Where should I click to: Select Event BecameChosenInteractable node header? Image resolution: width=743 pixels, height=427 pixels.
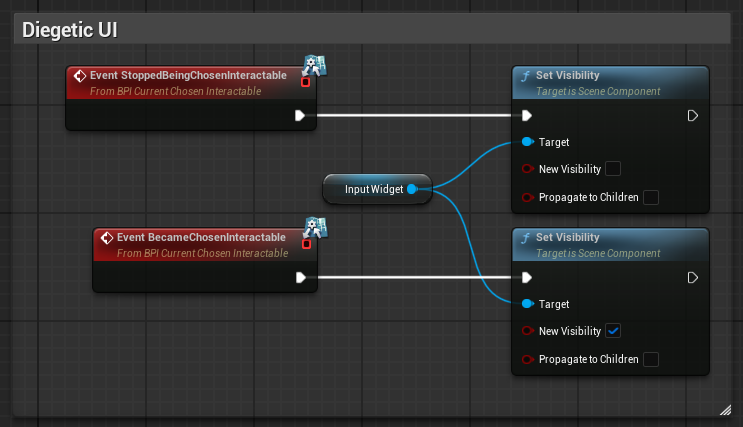coord(205,245)
